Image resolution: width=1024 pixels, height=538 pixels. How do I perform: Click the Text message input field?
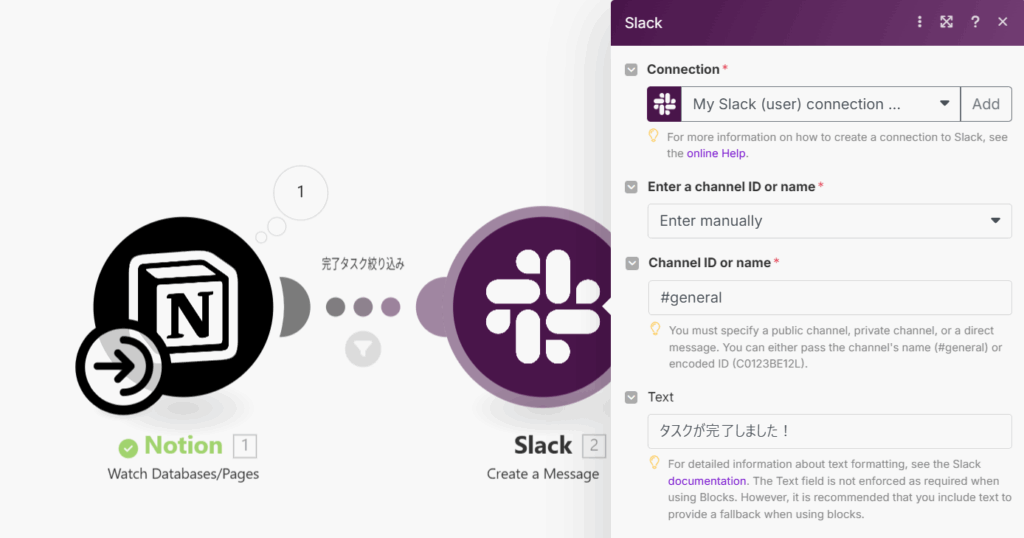pyautogui.click(x=829, y=431)
